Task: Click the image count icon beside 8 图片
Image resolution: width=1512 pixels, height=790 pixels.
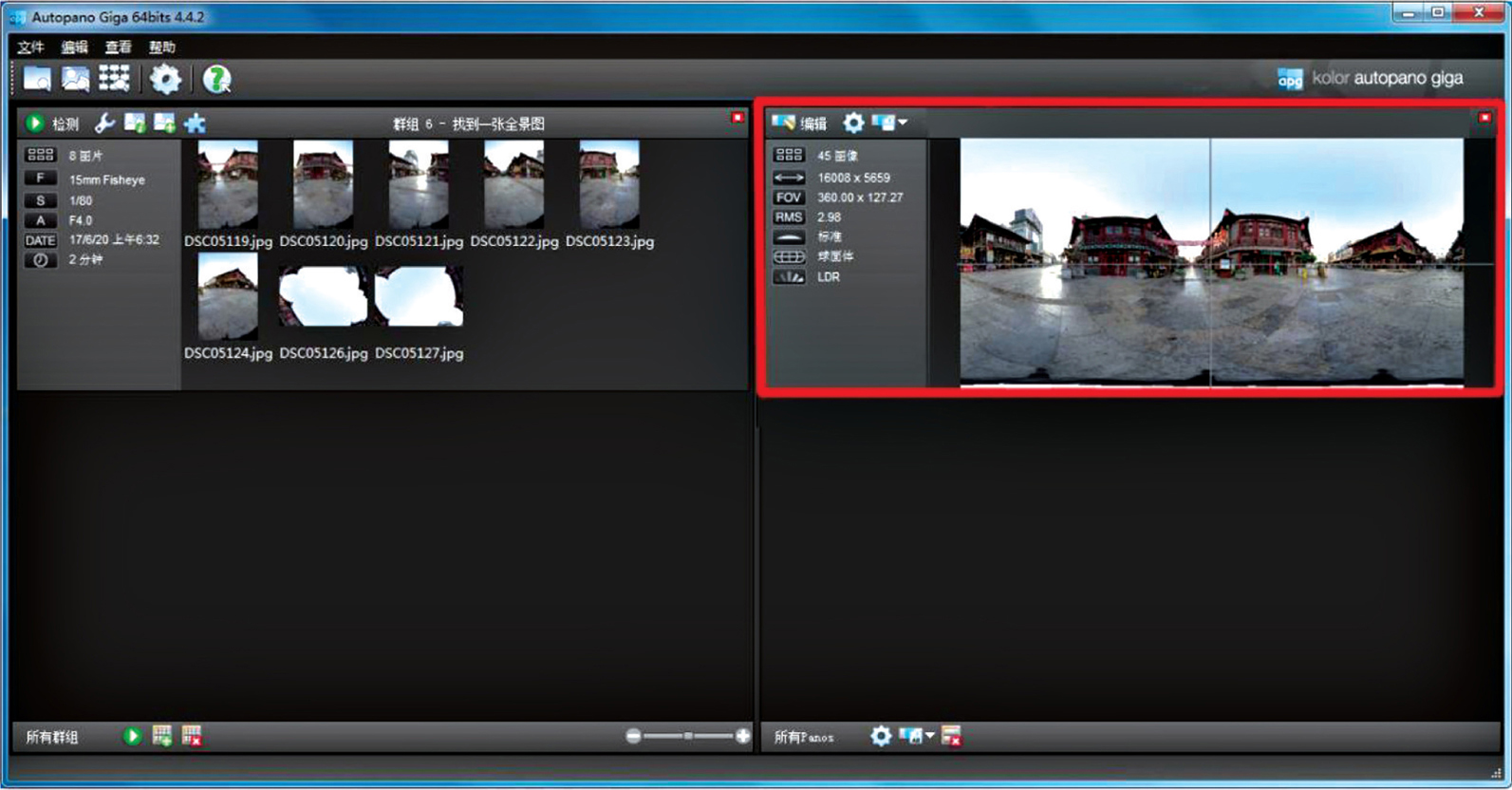Action: (x=40, y=155)
